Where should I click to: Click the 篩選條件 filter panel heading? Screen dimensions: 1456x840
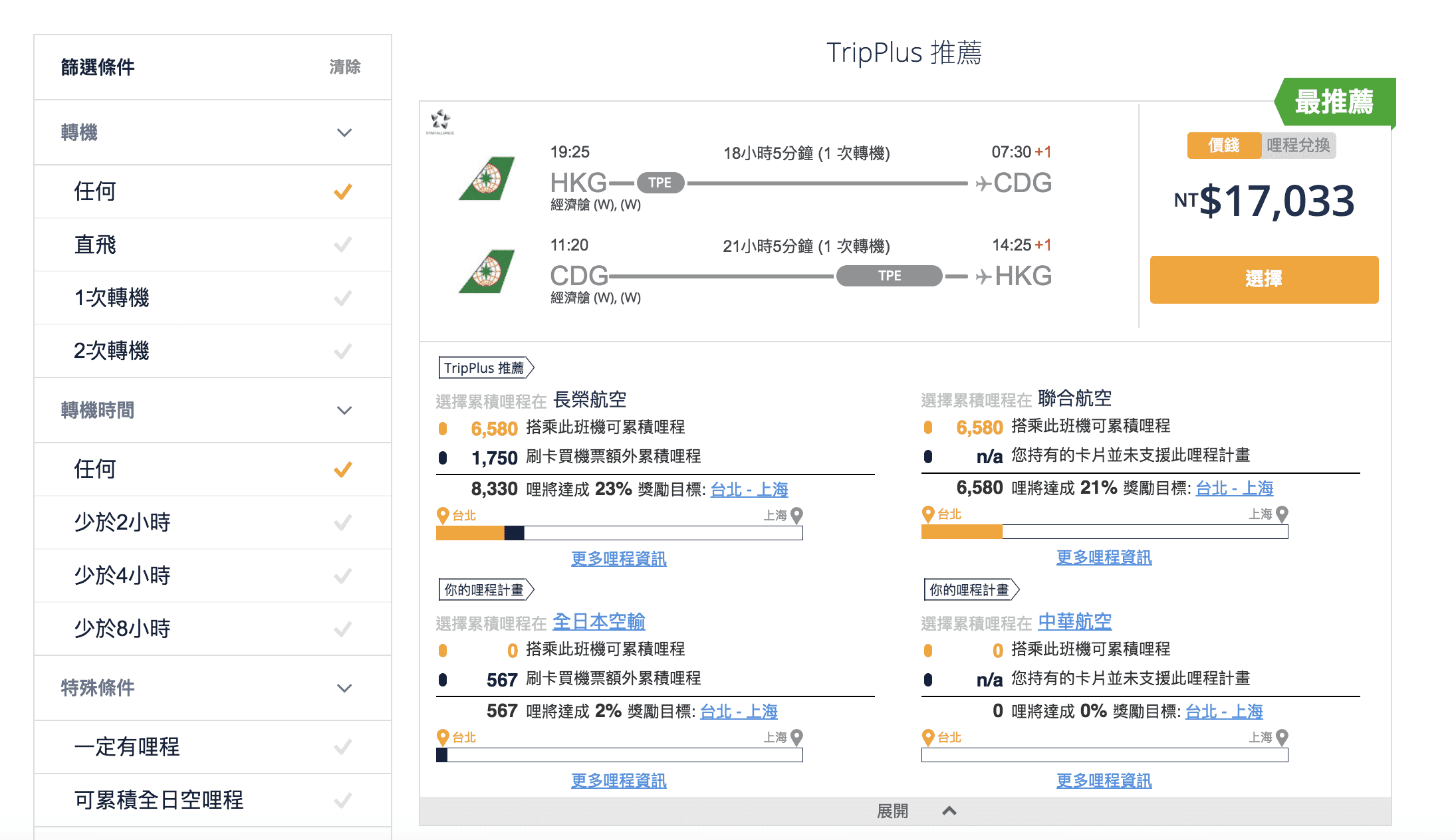tap(98, 67)
